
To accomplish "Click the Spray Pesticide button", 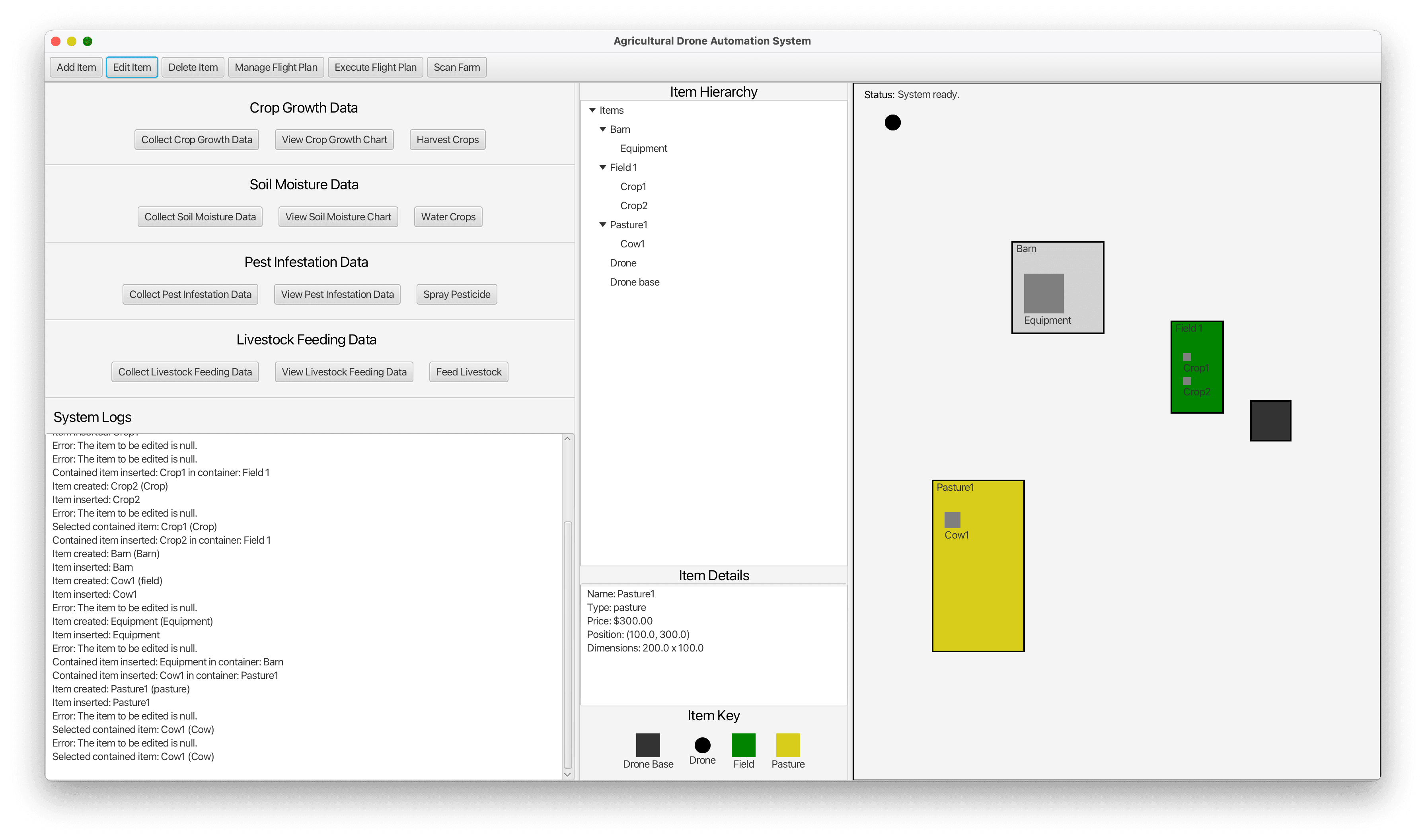I will (x=456, y=294).
